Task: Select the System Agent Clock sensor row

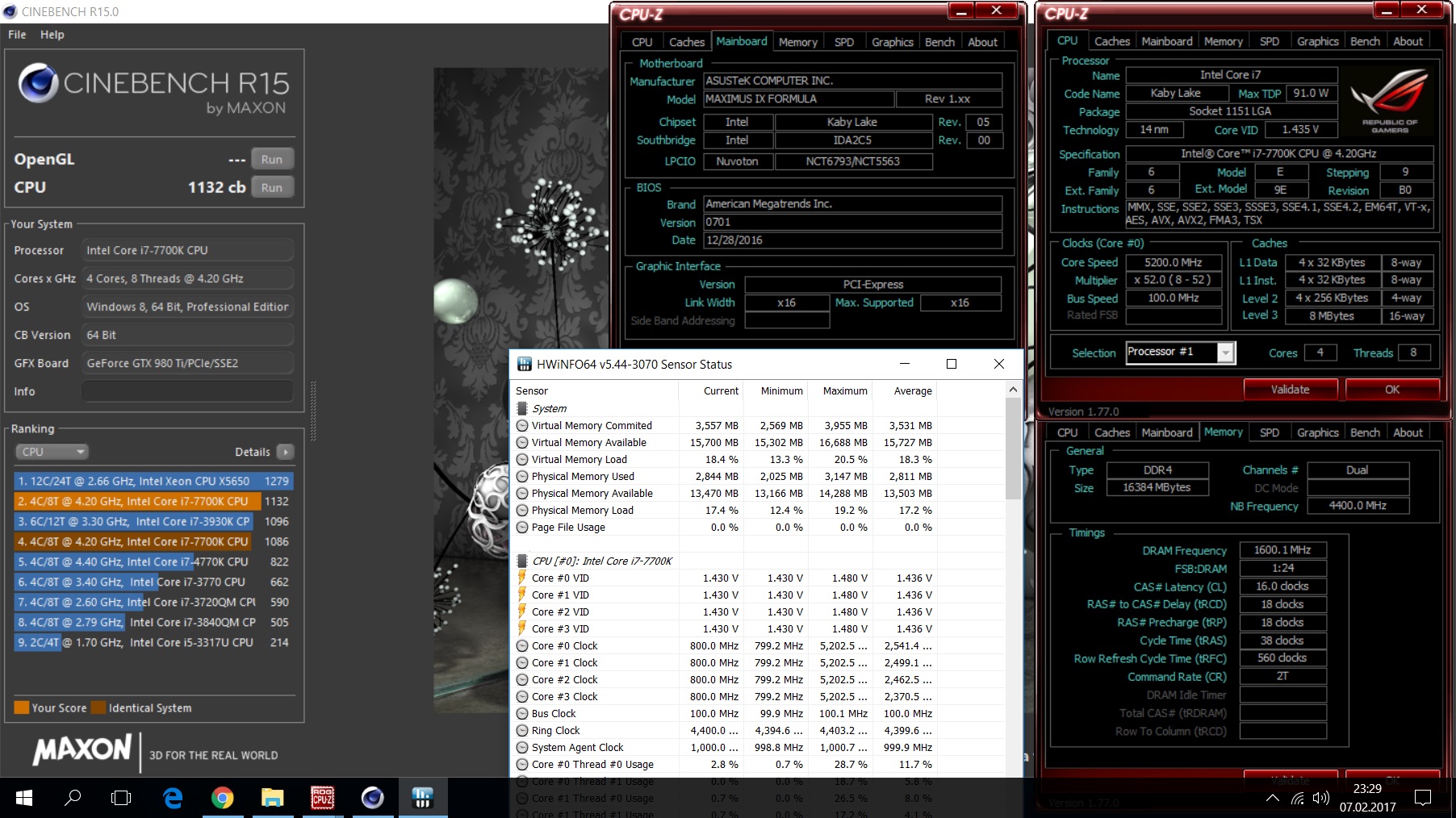Action: pyautogui.click(x=725, y=748)
